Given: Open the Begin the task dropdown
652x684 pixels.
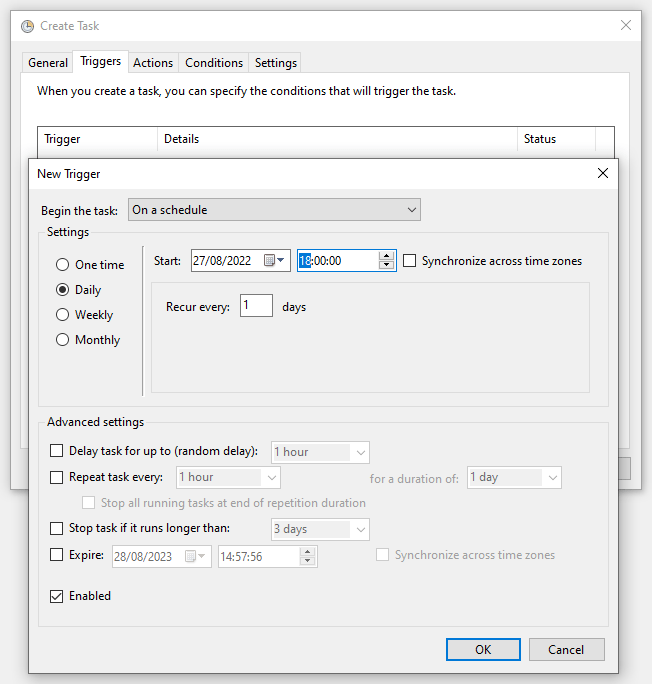Looking at the screenshot, I should 274,209.
